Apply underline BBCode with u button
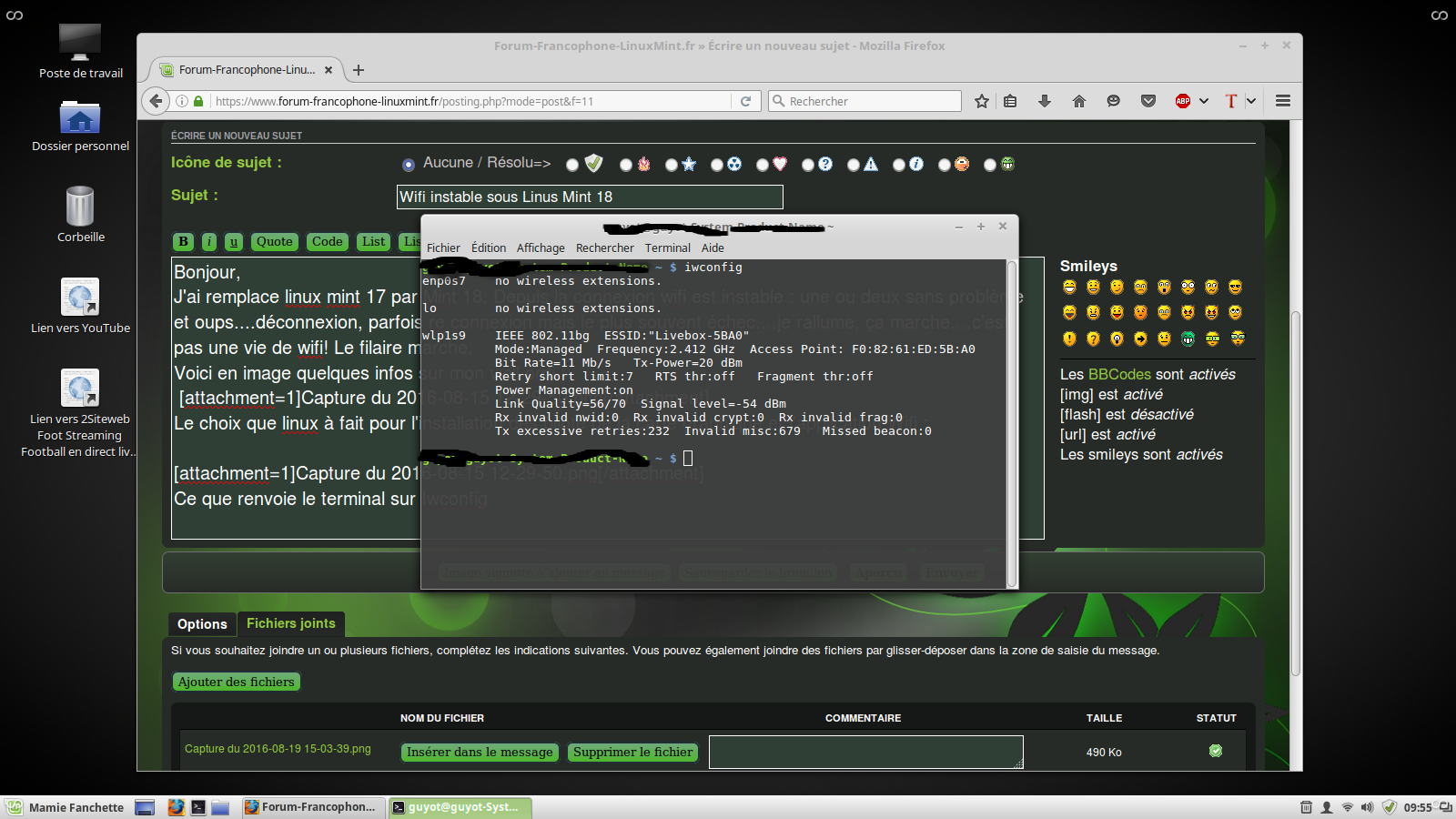 (234, 241)
